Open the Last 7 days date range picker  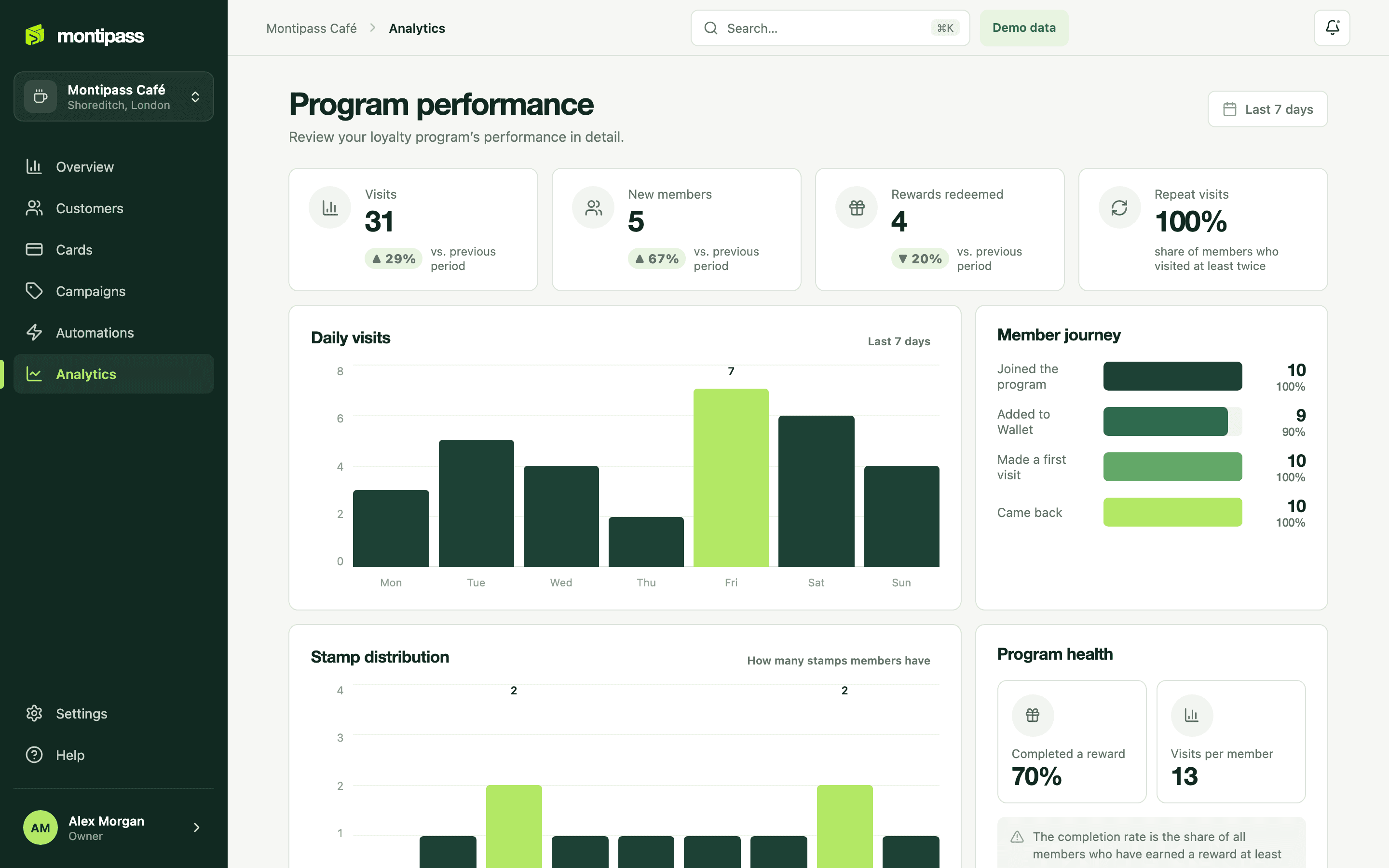[1267, 109]
